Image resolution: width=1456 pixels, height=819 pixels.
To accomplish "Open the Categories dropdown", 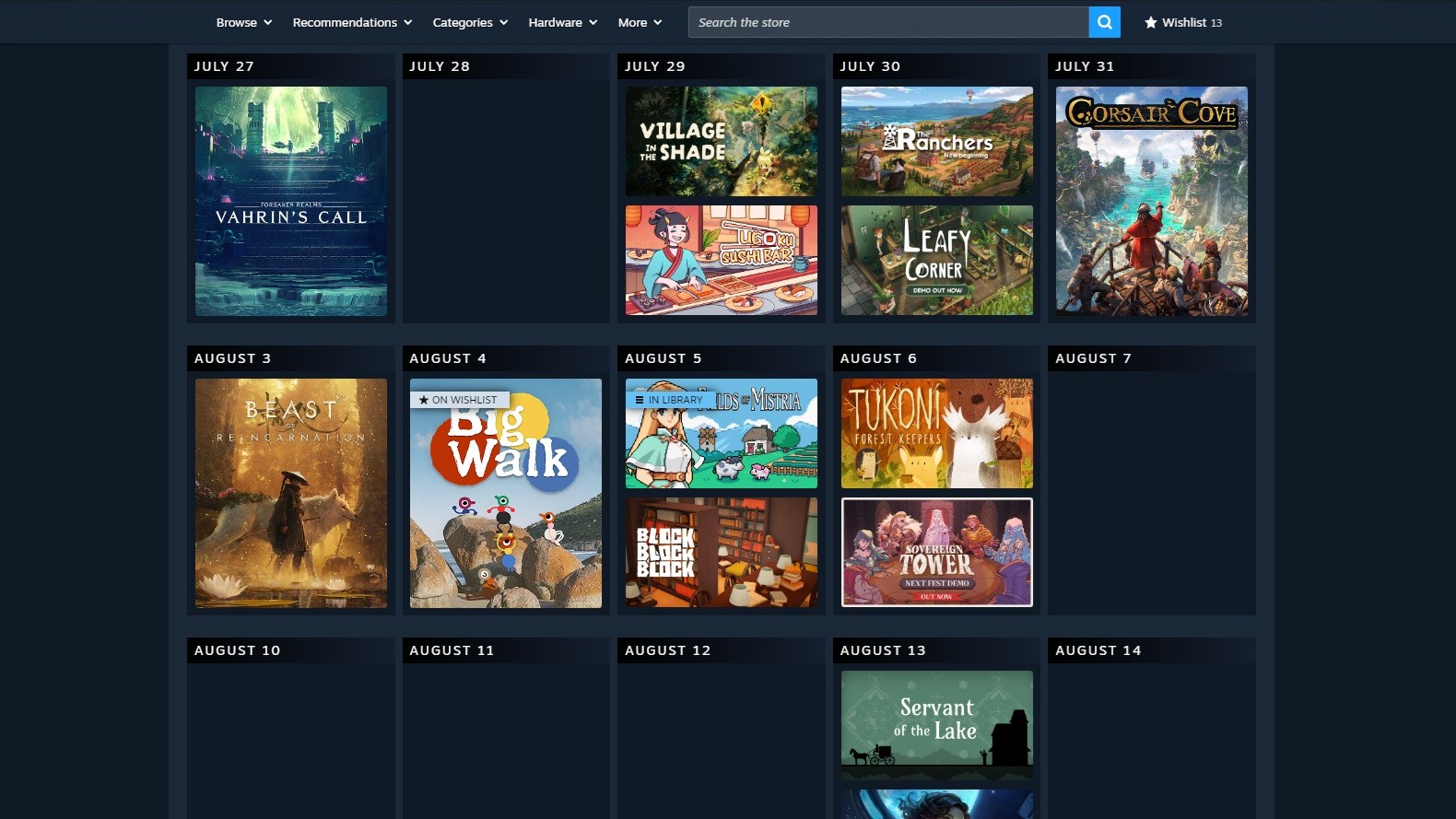I will tap(470, 22).
